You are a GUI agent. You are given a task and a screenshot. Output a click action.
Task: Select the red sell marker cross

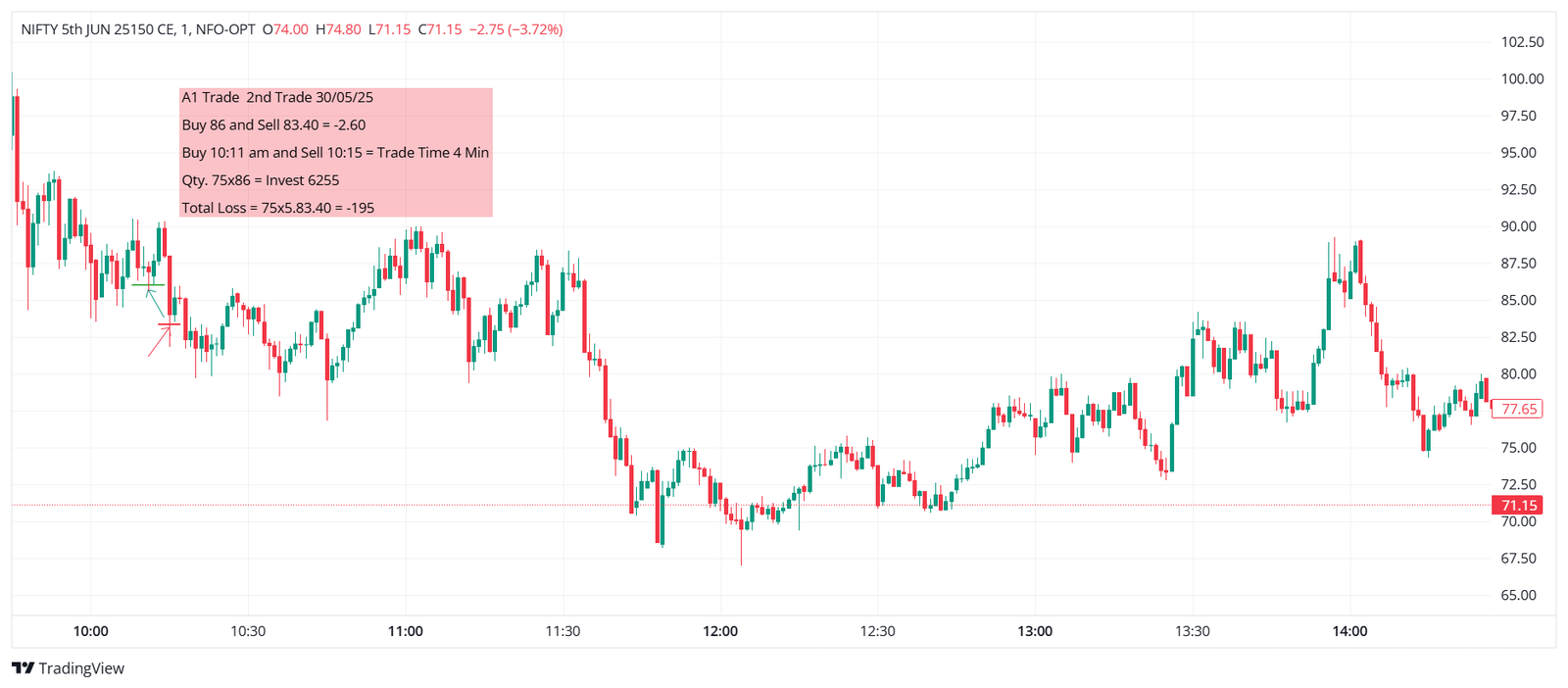[x=170, y=324]
